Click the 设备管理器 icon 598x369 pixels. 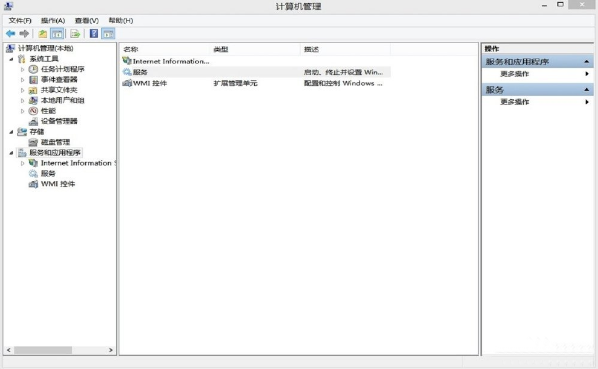[x=34, y=121]
